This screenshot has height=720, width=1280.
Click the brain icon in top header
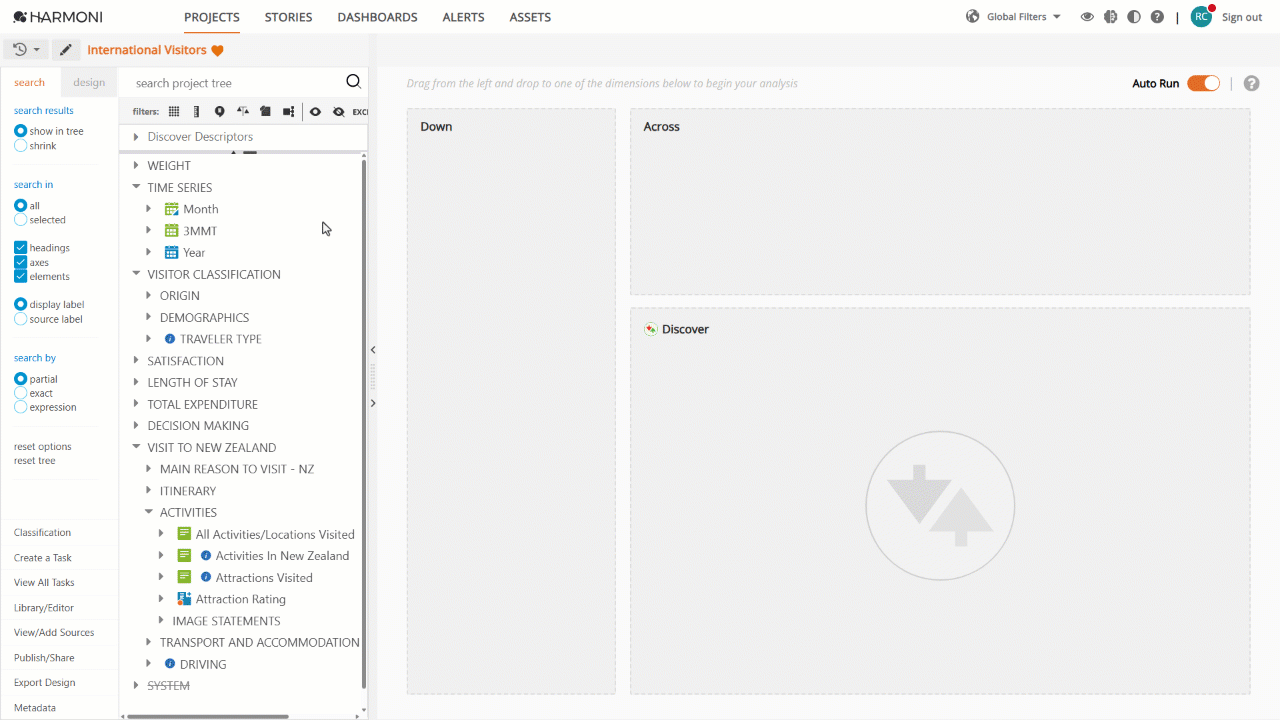tap(1110, 17)
